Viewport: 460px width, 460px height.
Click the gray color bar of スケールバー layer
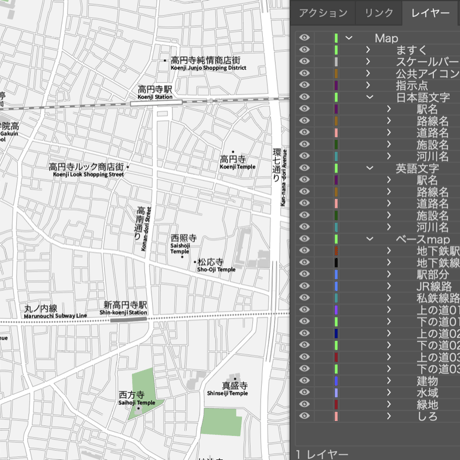[x=336, y=62]
